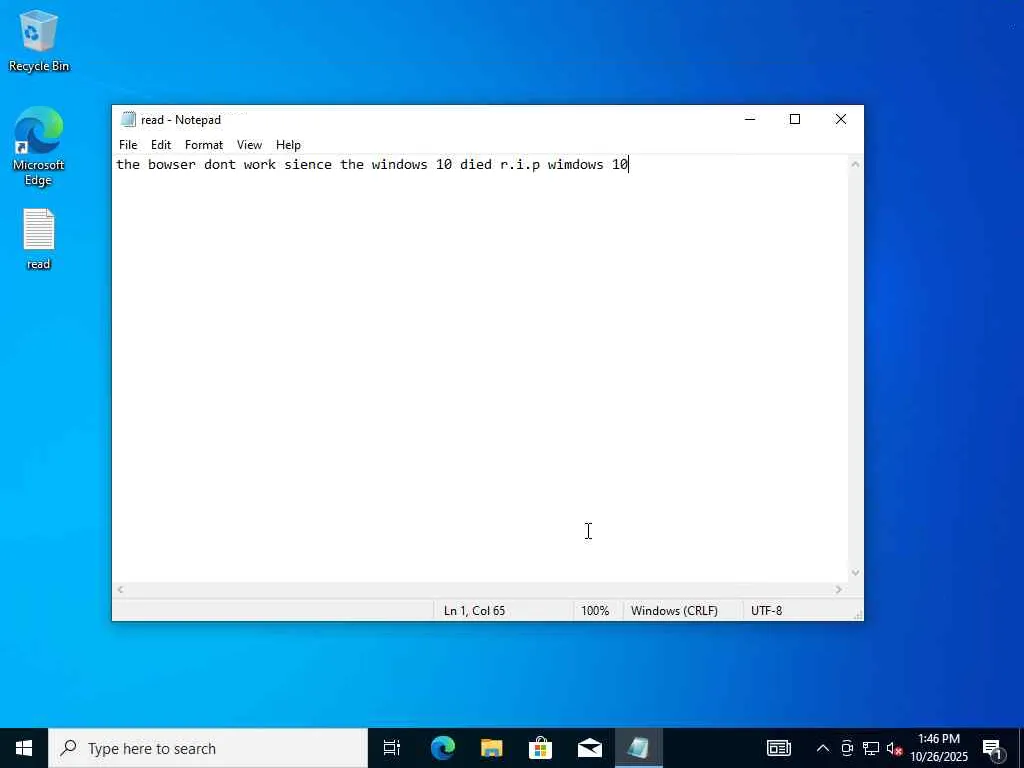The width and height of the screenshot is (1024, 768).
Task: Click the word 'wimdows' in the text
Action: (x=575, y=165)
